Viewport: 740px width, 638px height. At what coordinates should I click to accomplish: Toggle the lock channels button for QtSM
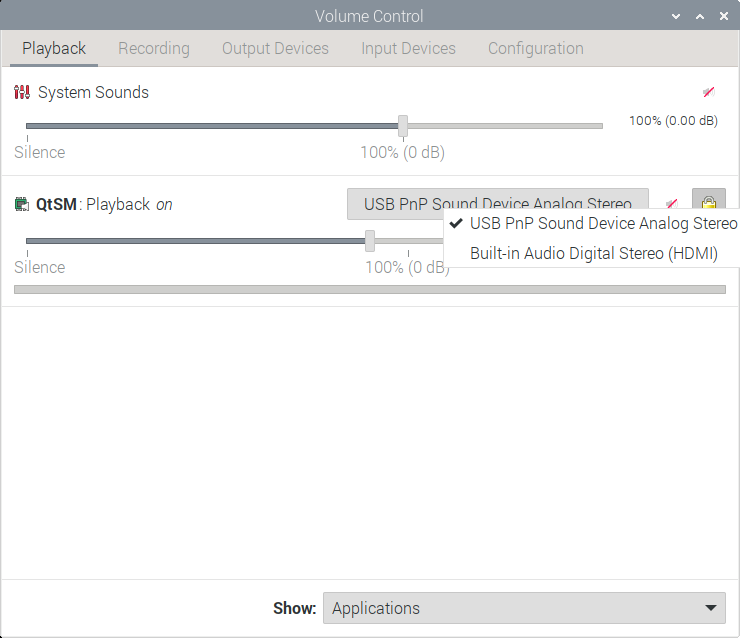point(709,203)
